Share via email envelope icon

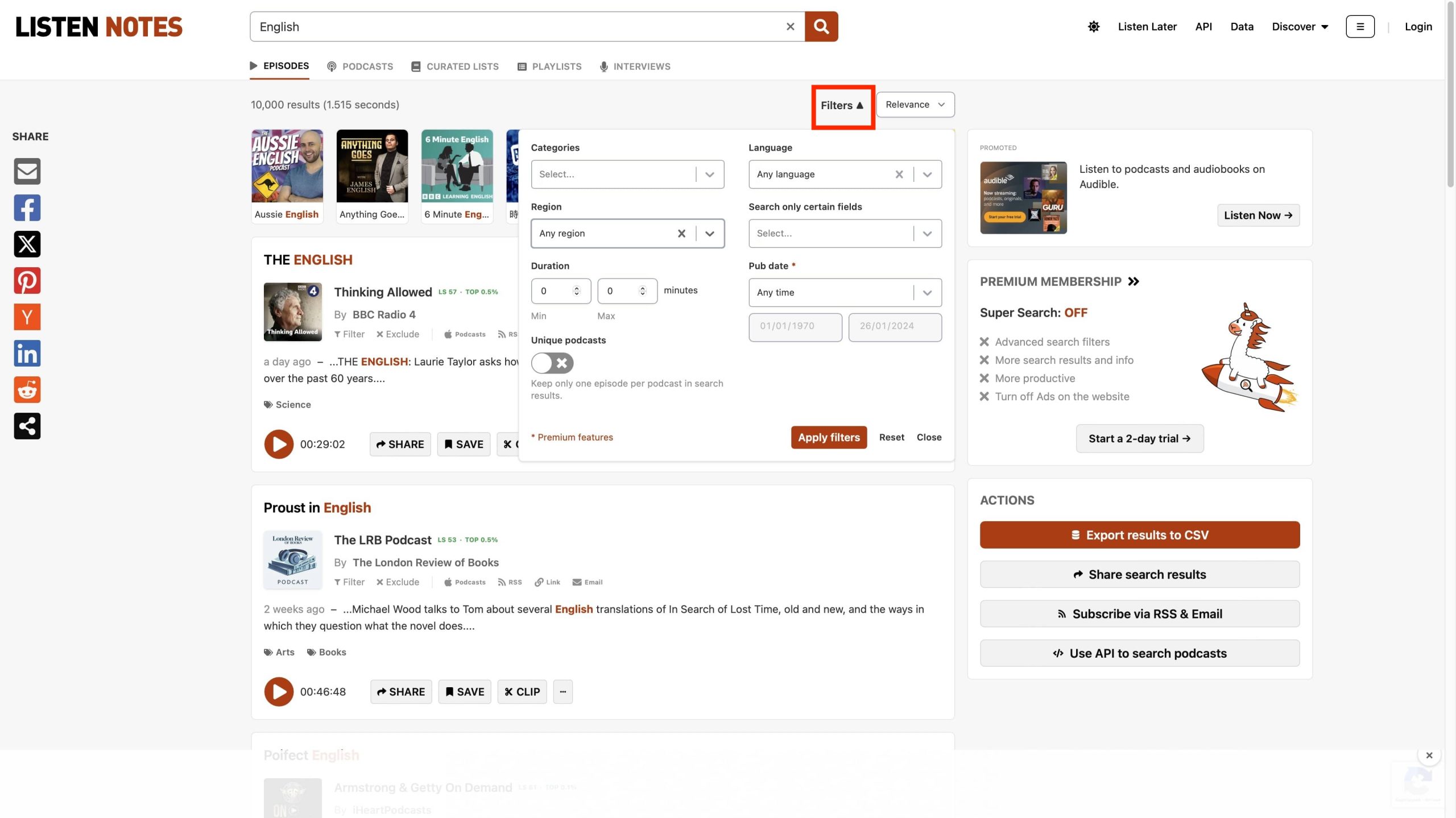[27, 171]
